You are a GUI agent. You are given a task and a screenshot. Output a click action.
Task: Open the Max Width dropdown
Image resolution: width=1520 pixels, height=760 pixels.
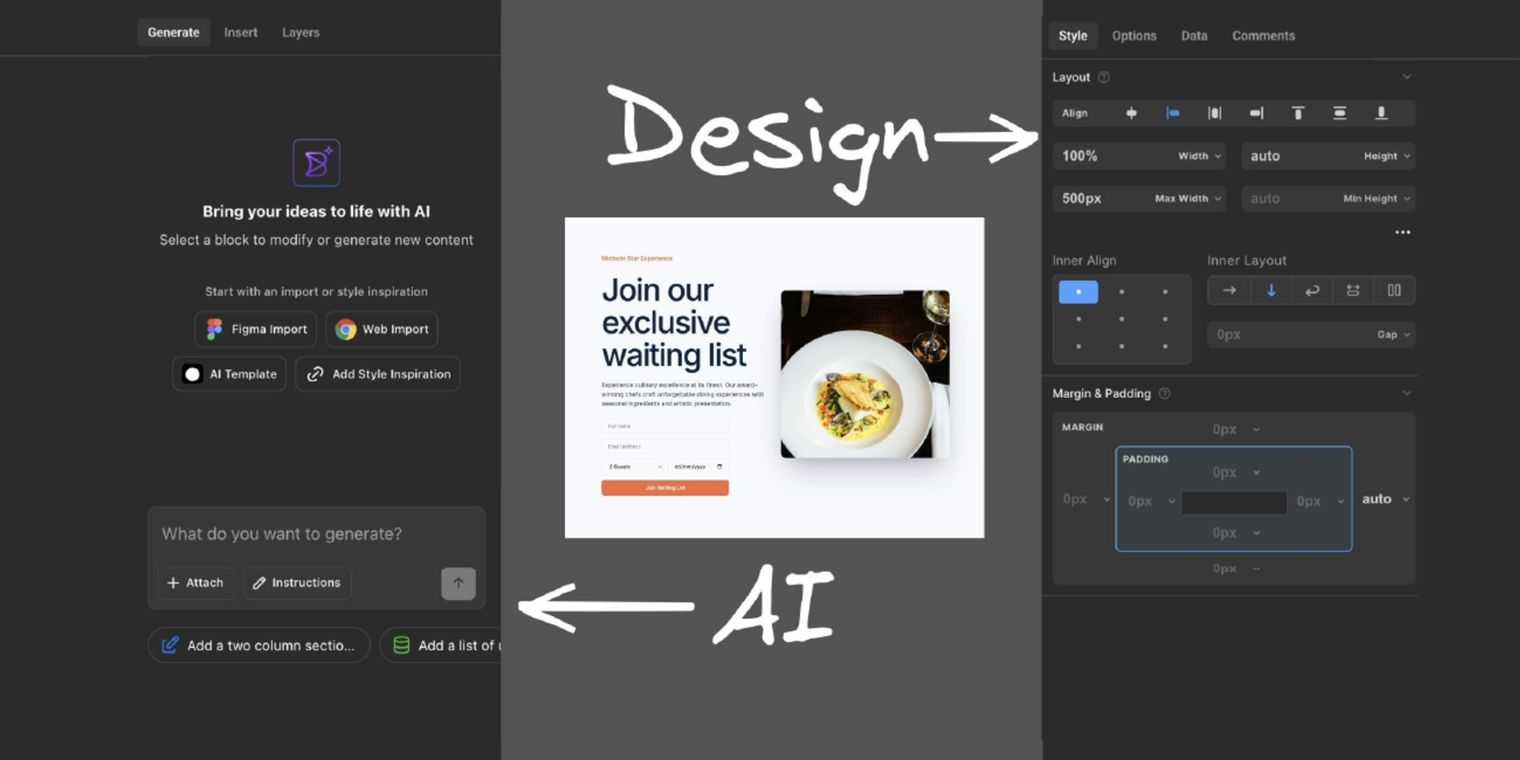tap(1188, 199)
